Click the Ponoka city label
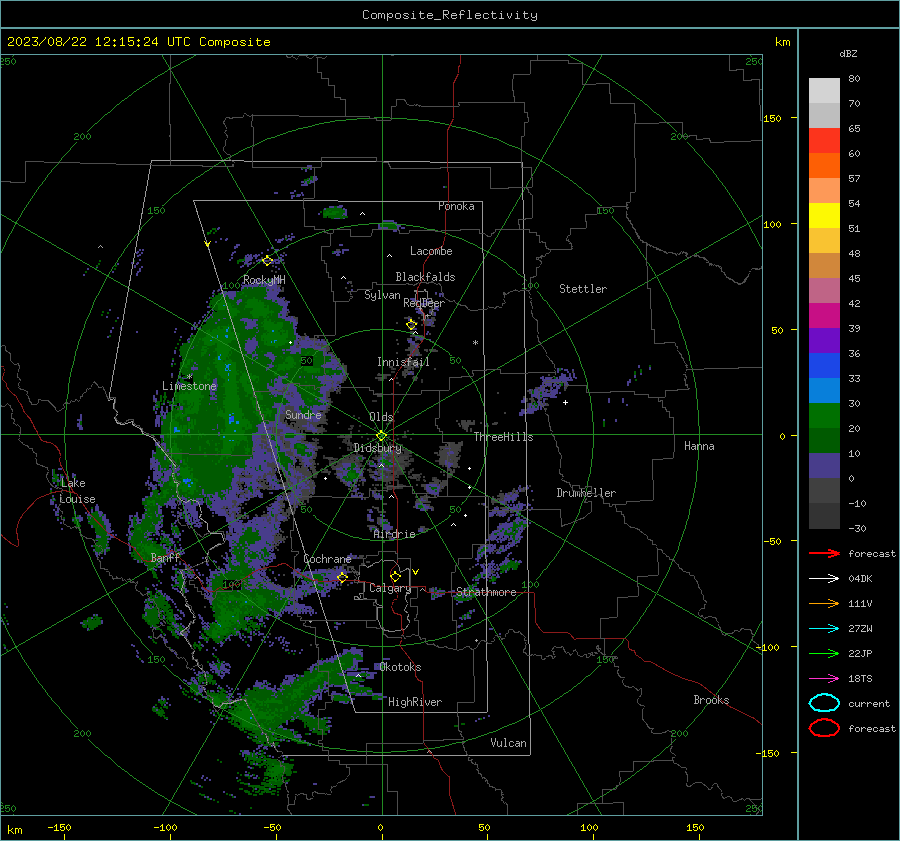The width and height of the screenshot is (900, 841). [x=456, y=206]
